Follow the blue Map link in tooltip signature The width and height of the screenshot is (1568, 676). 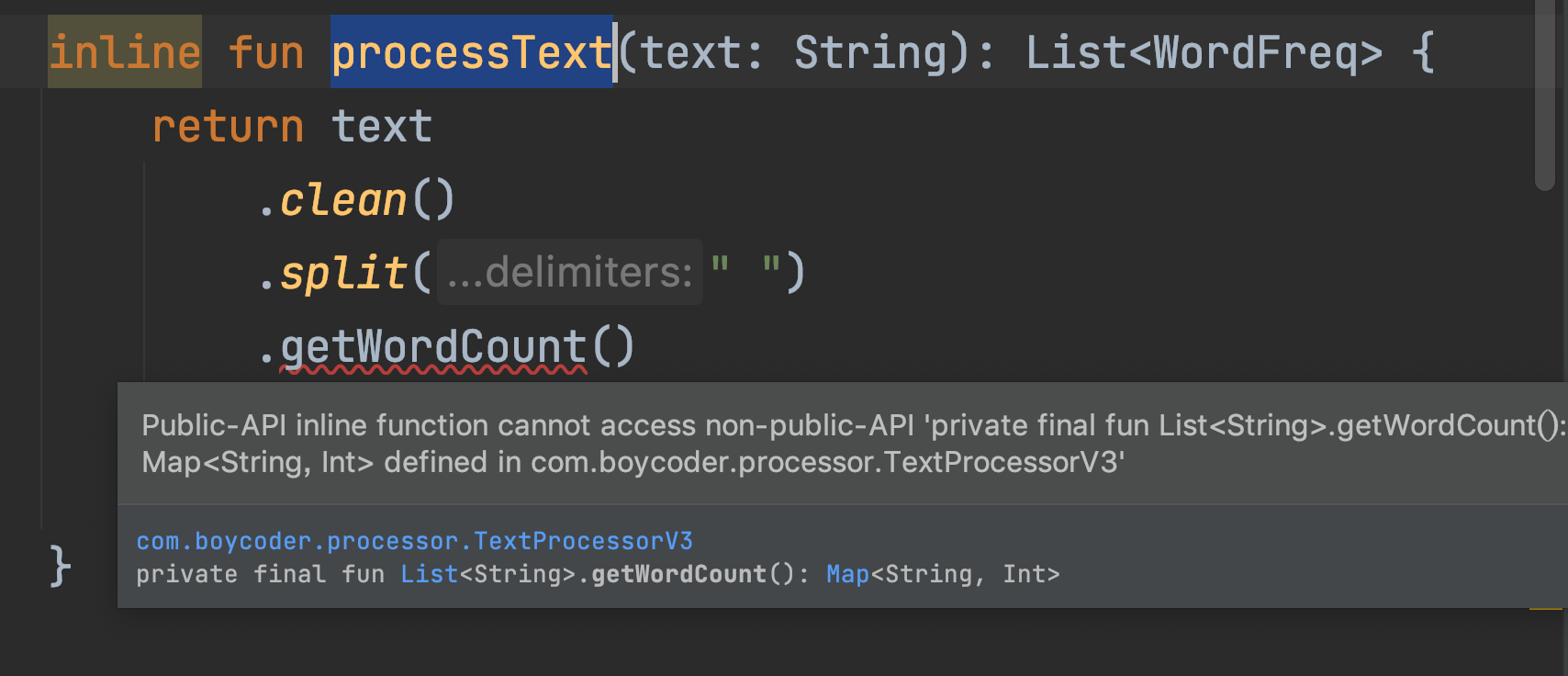pyautogui.click(x=847, y=574)
